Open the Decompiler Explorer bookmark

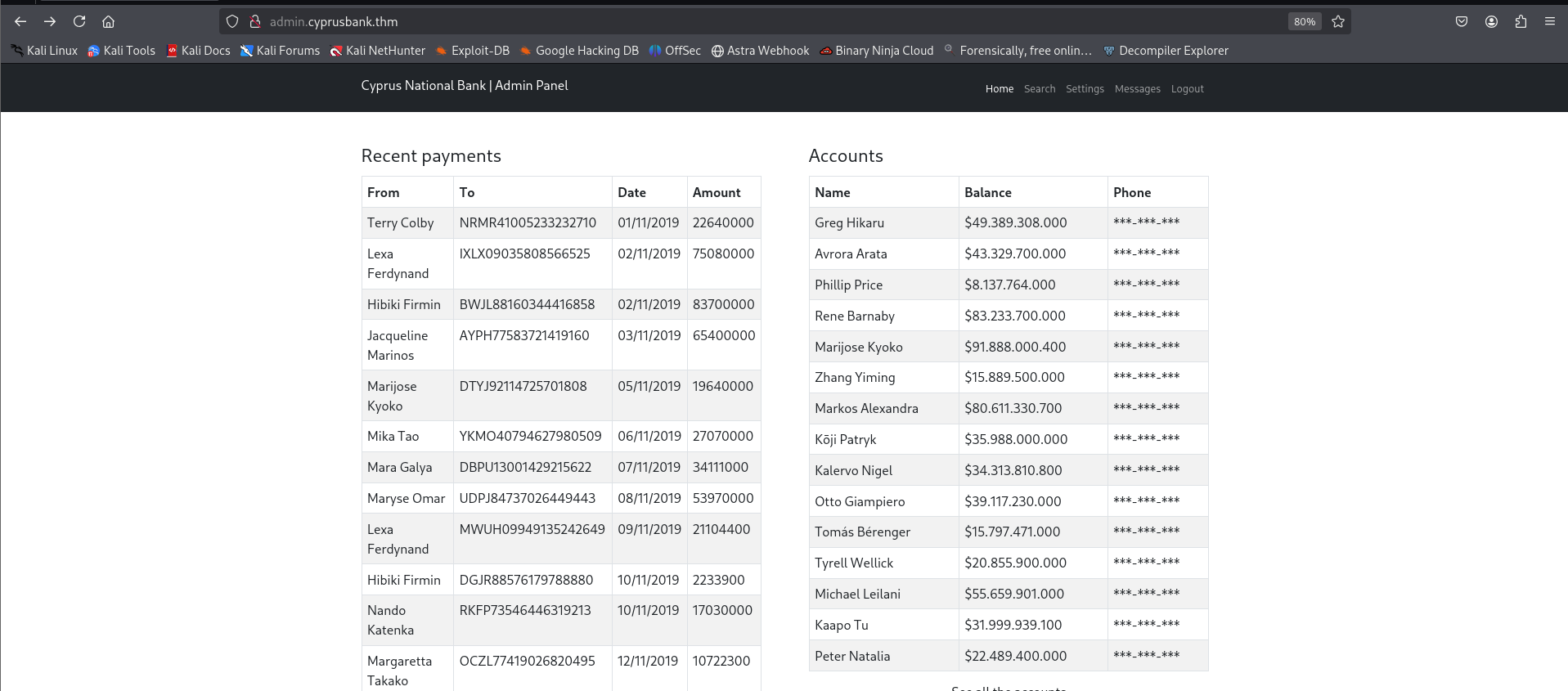1166,51
